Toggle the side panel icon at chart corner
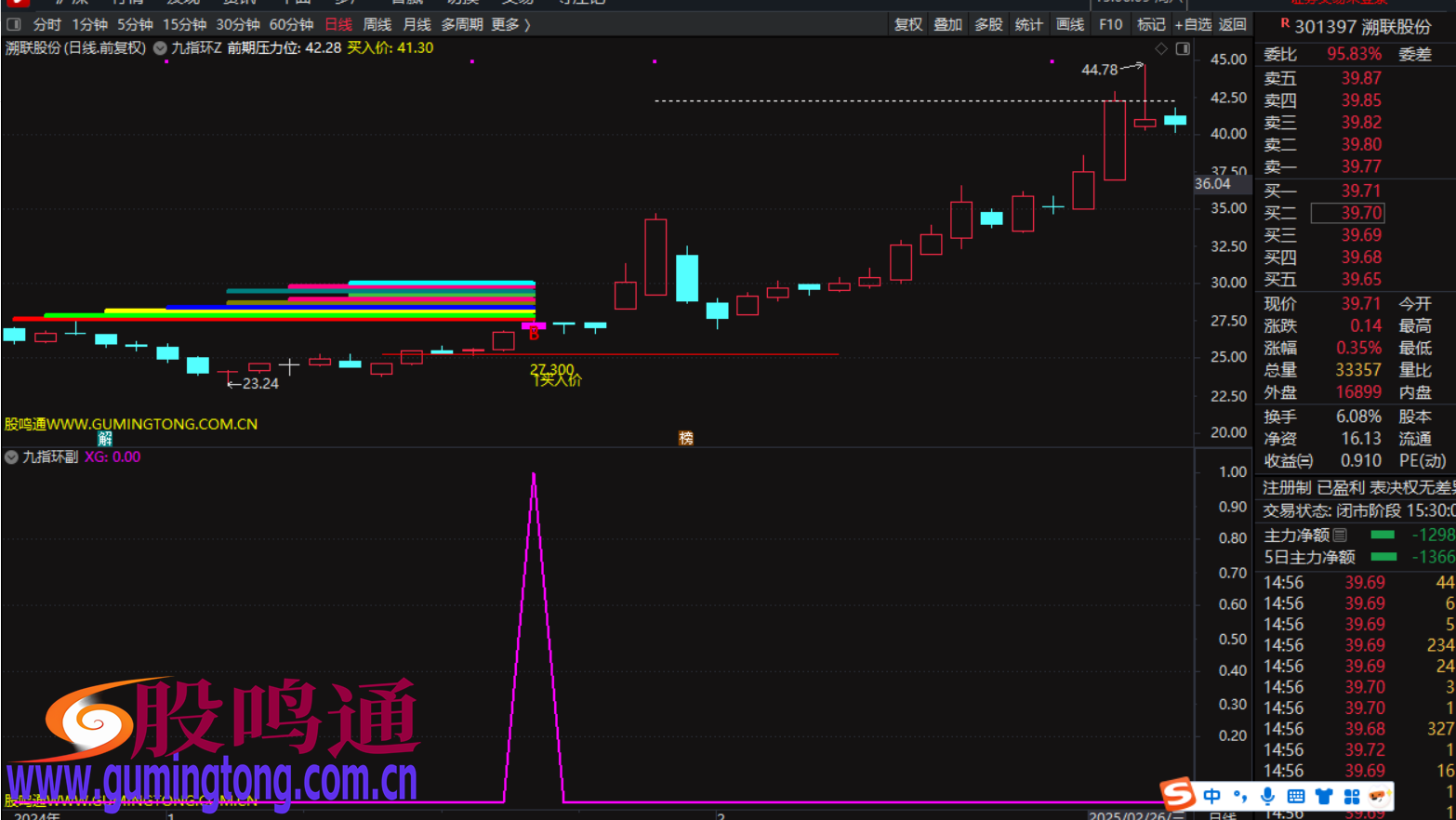The width and height of the screenshot is (1456, 820). pos(1183,48)
